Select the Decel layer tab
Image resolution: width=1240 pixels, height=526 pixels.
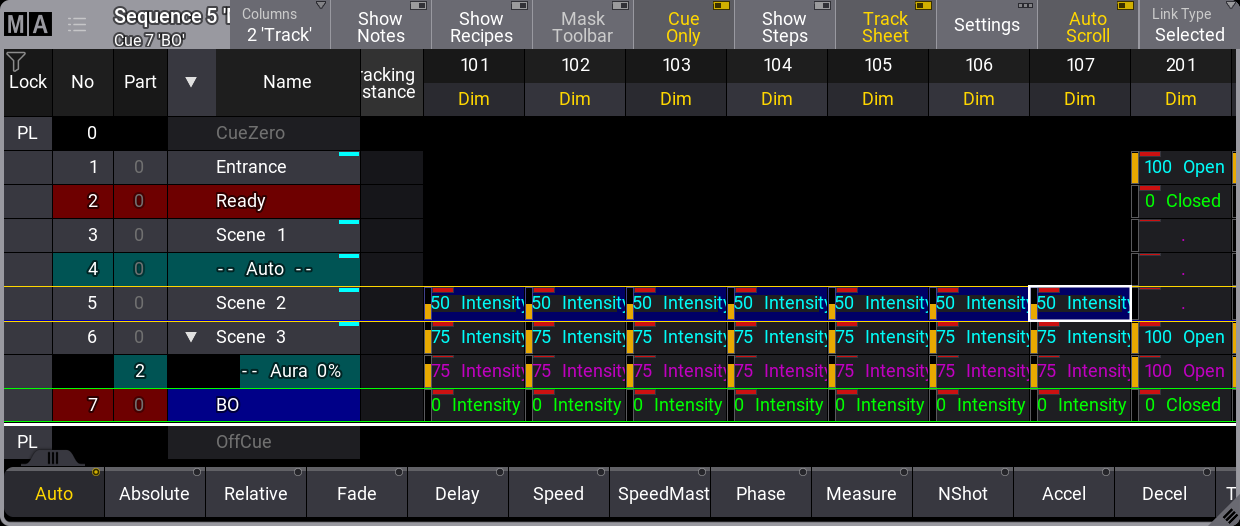[1164, 493]
